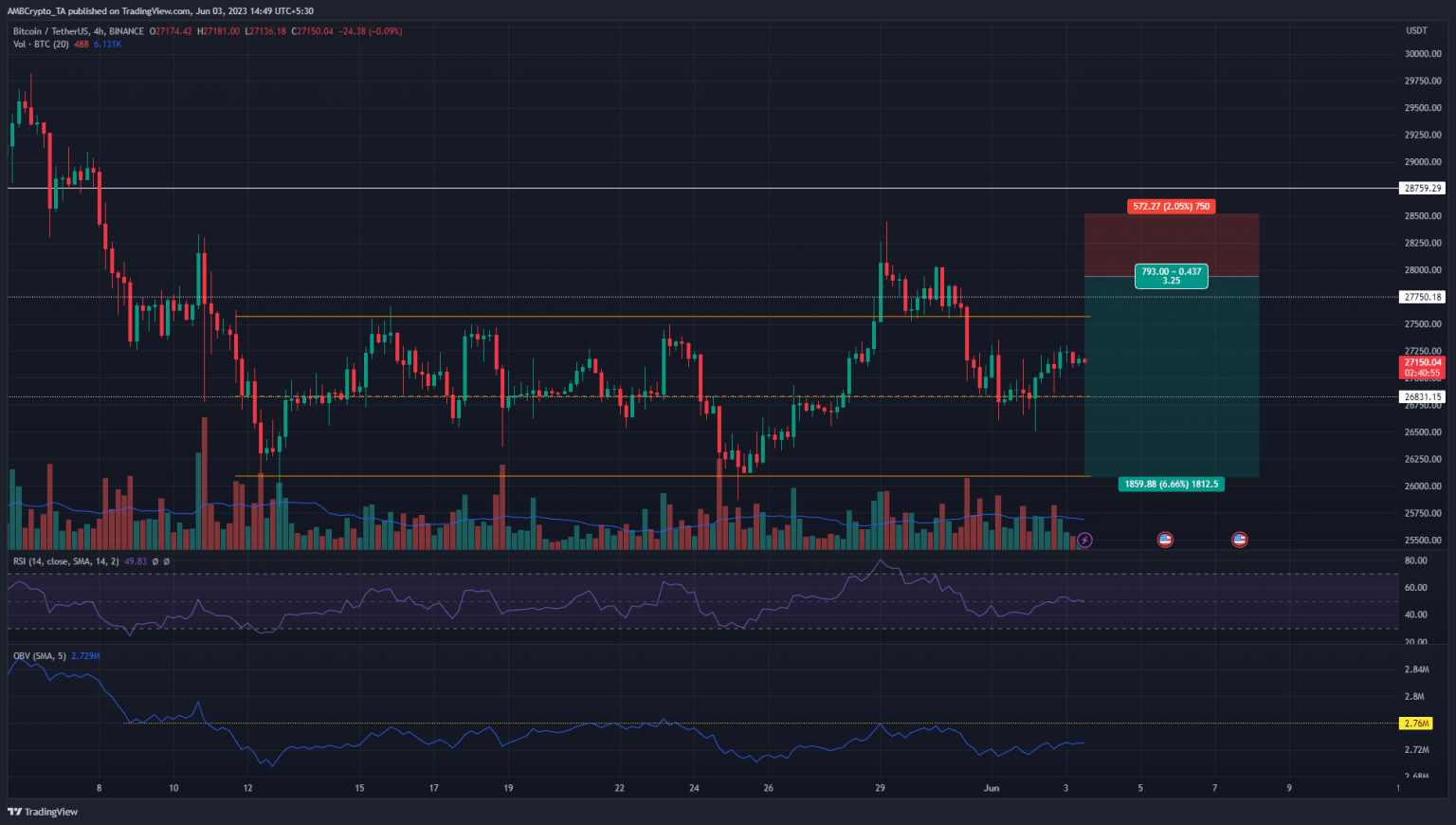
Task: Click the yellow OBV value marker 2.76M
Action: click(1416, 723)
